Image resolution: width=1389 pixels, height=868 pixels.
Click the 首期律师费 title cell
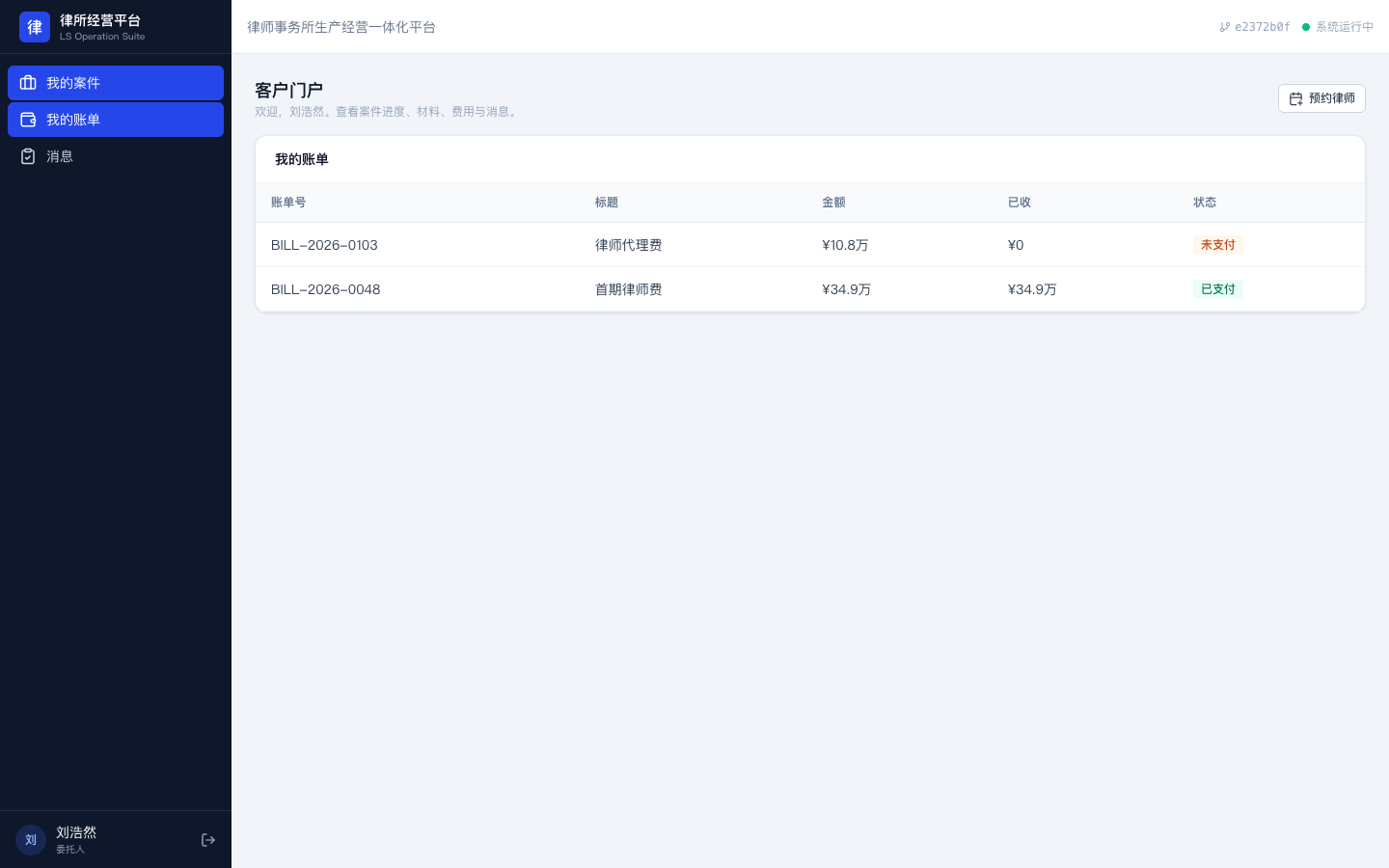(x=629, y=289)
